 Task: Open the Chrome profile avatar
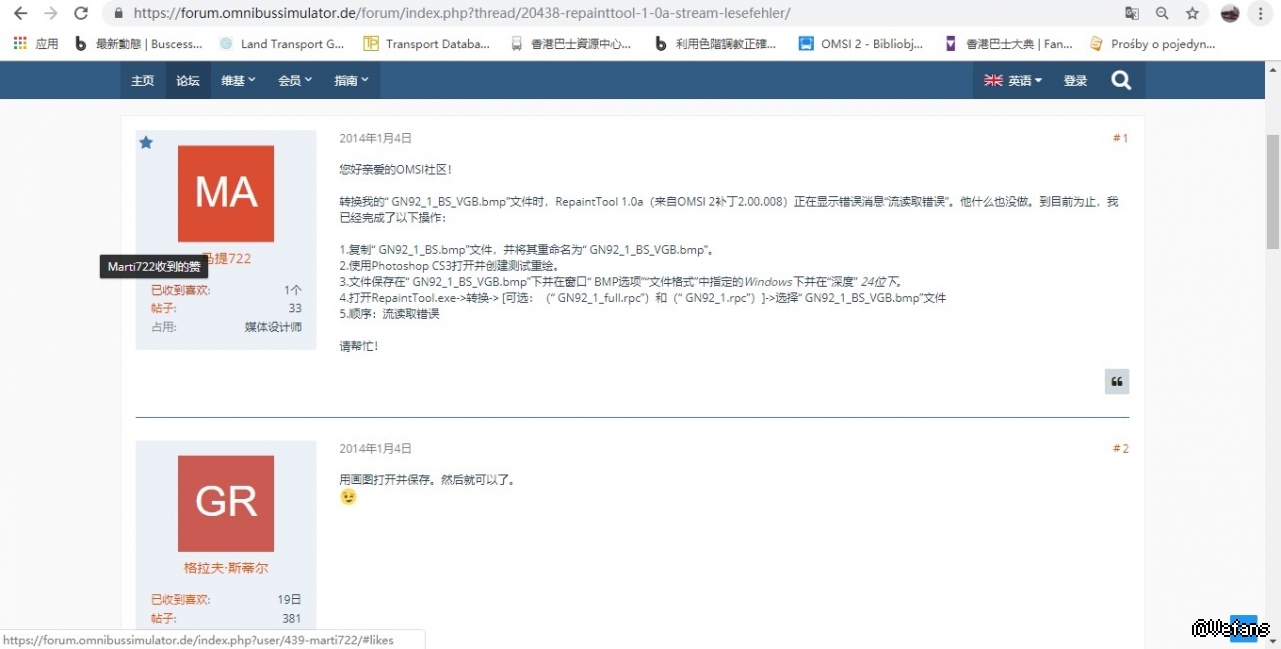point(1230,14)
